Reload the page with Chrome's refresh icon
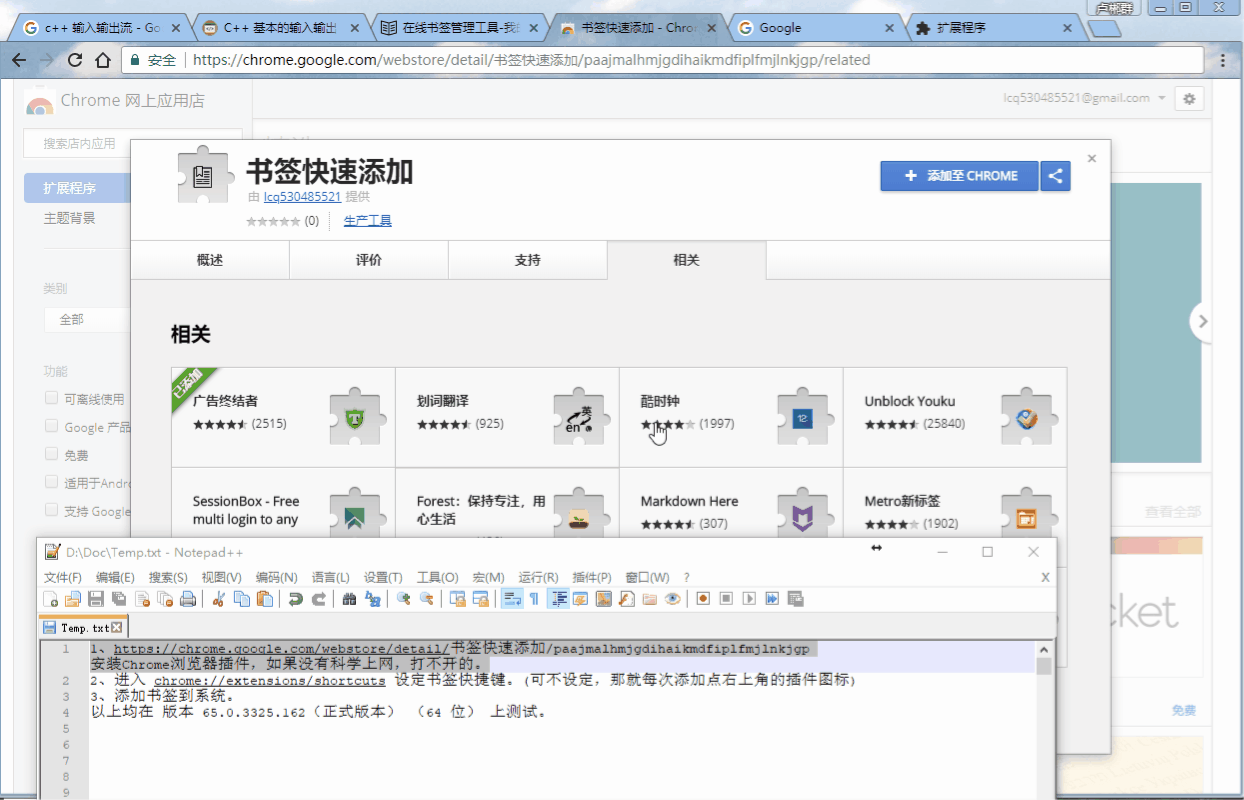1244x800 pixels. (75, 60)
